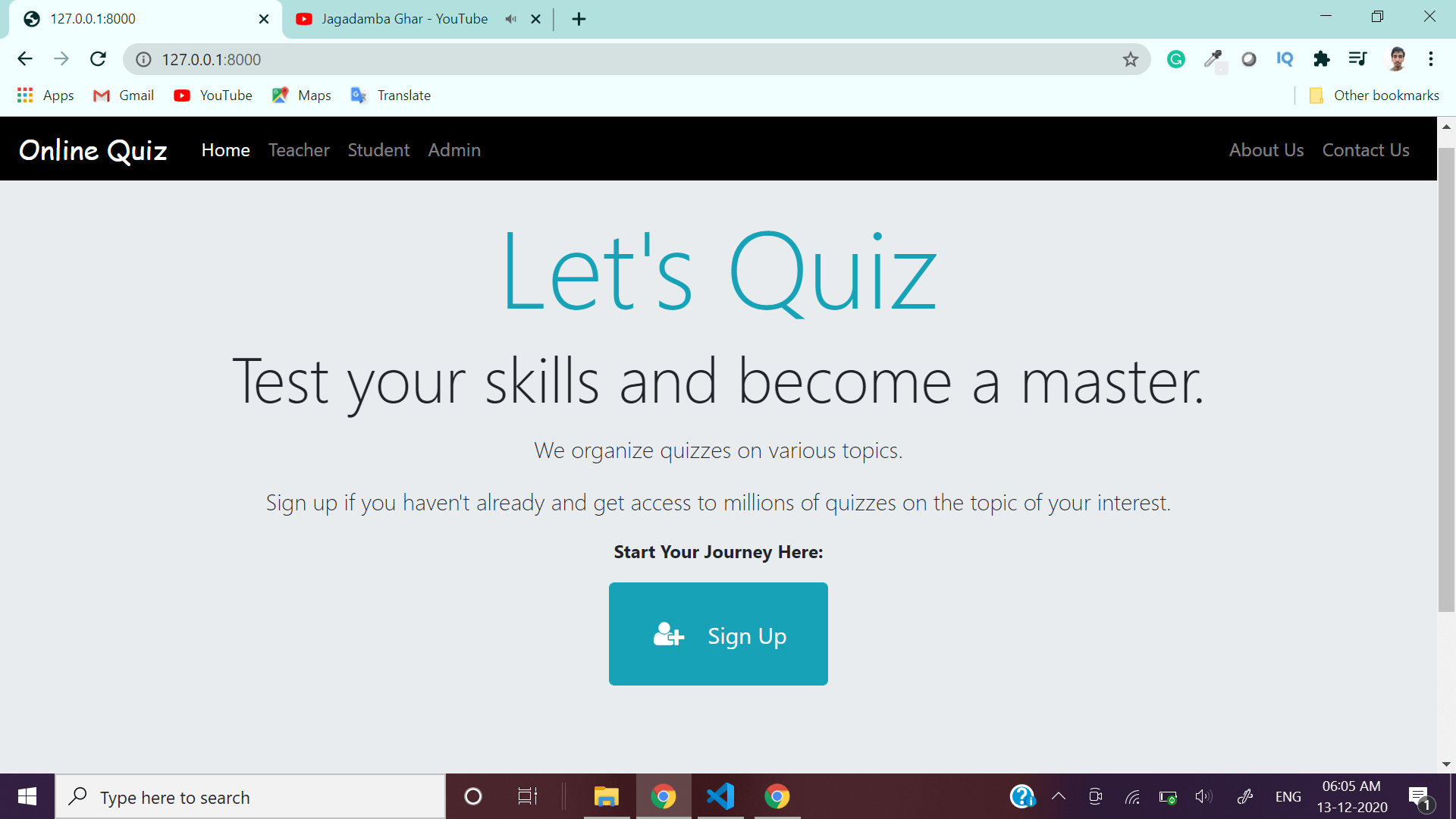Click the Sign Up button
This screenshot has width=1456, height=819.
718,634
